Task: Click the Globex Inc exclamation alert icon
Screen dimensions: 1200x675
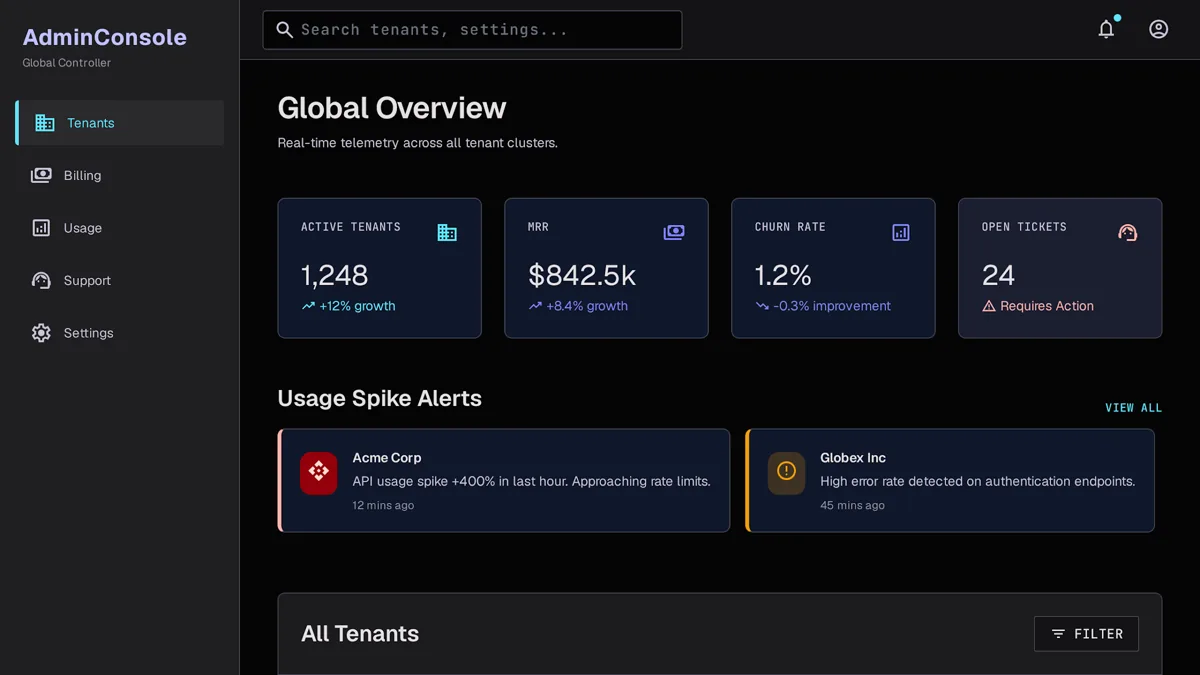Action: point(786,473)
